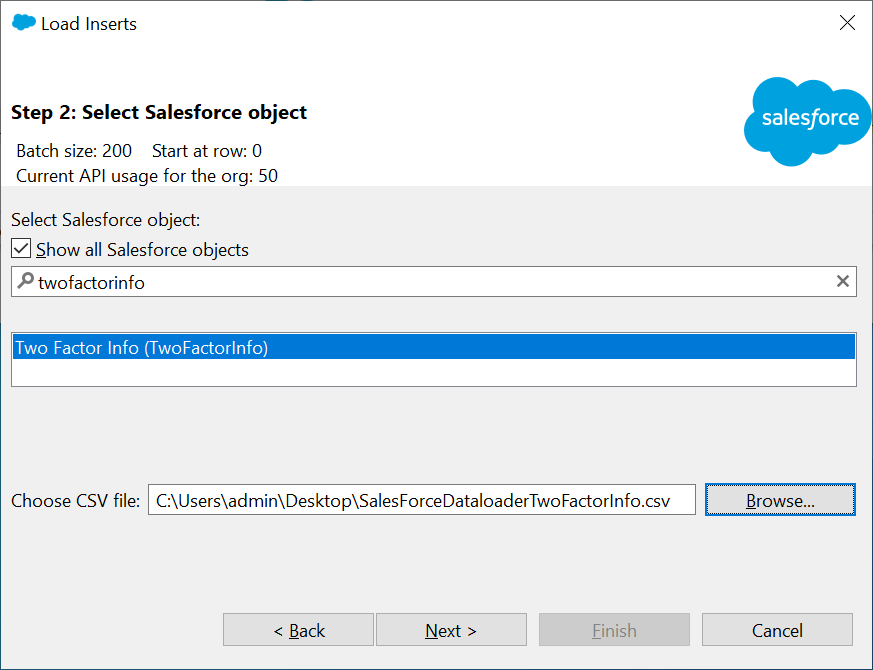Click the greyed-out Finish button

click(x=614, y=630)
